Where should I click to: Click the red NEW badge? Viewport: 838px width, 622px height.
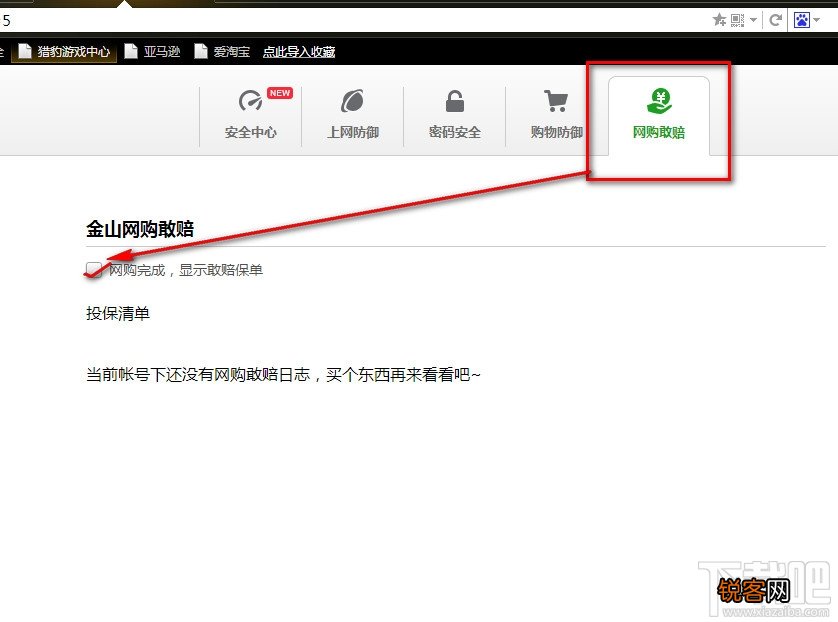pyautogui.click(x=280, y=93)
